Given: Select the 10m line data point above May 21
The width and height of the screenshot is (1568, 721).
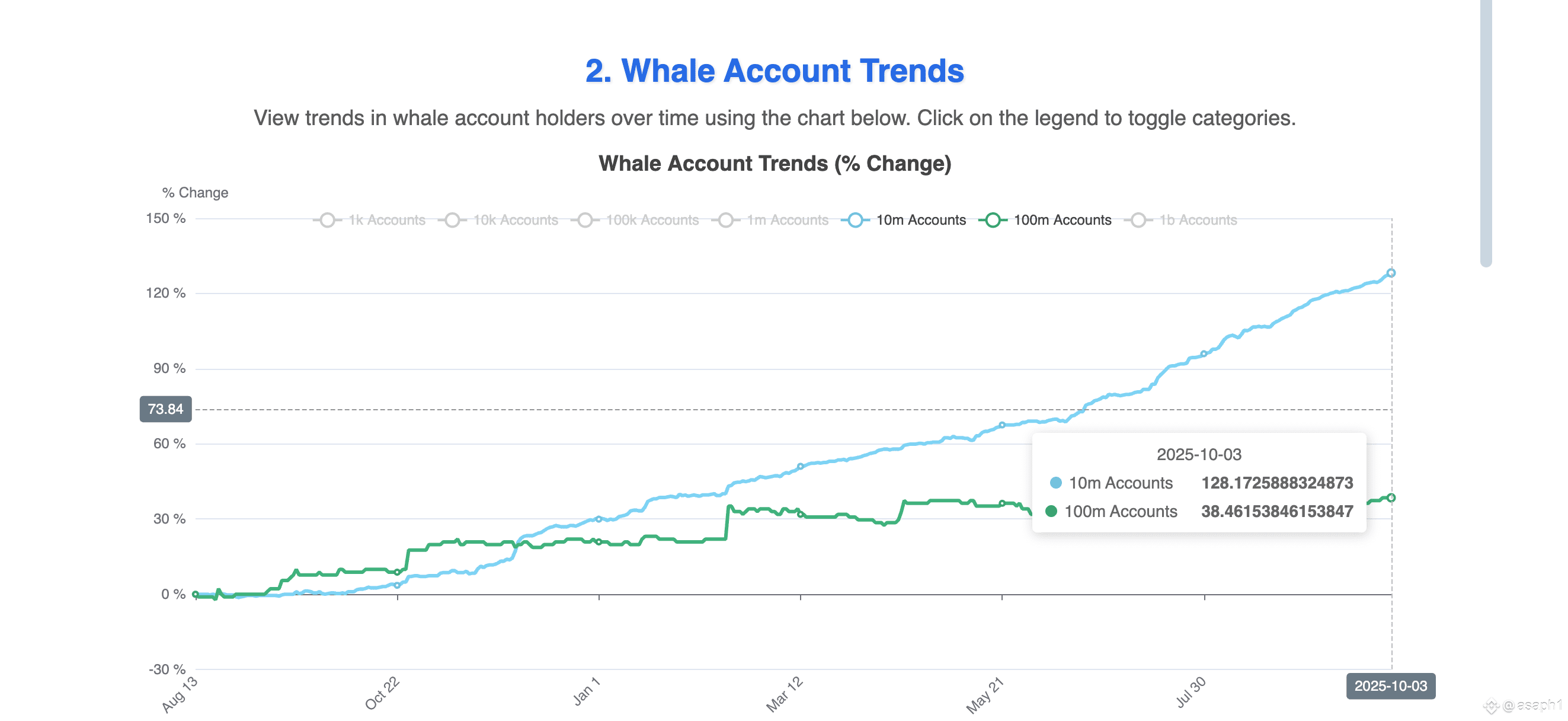Looking at the screenshot, I should tap(1002, 425).
